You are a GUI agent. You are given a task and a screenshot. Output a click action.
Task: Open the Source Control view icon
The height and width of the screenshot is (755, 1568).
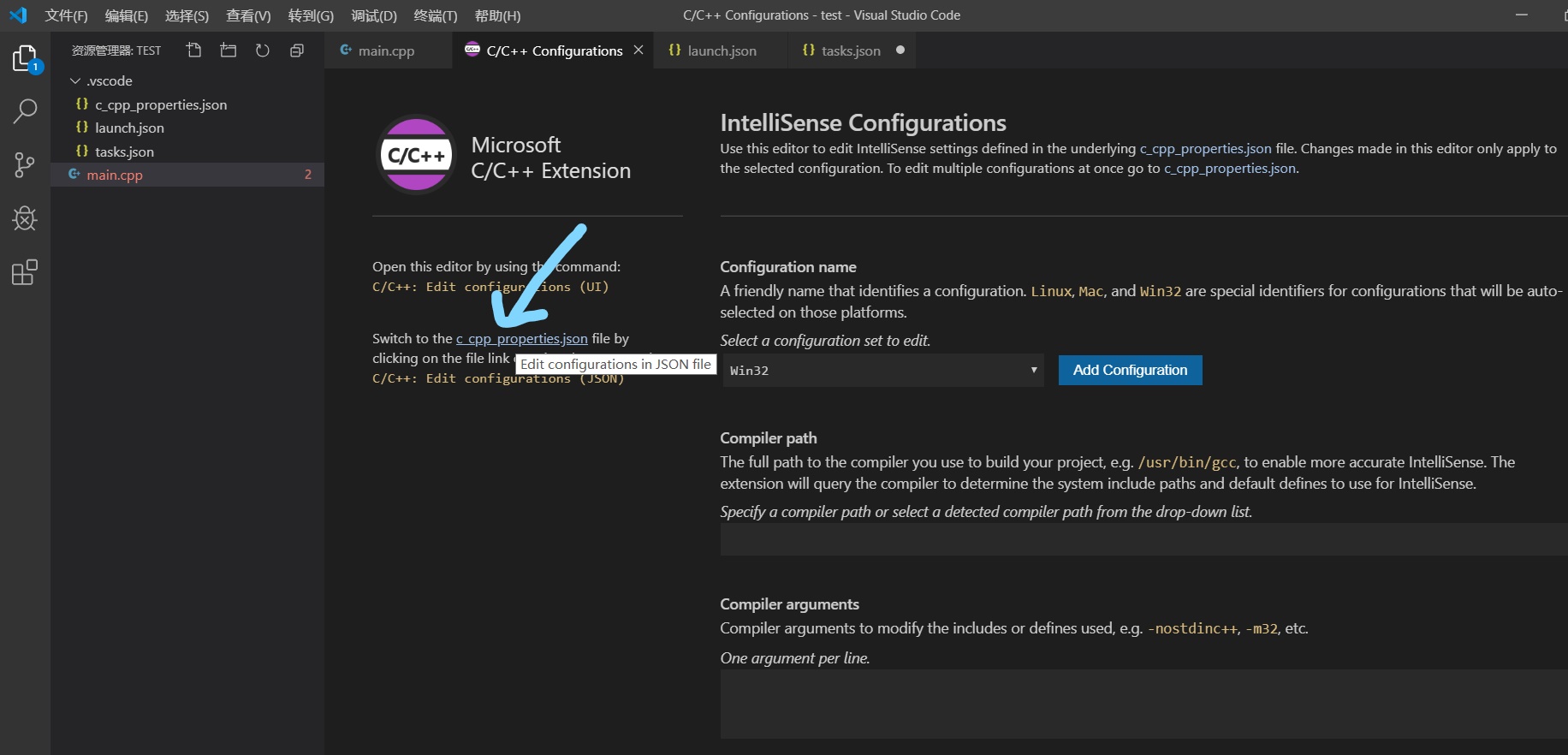pyautogui.click(x=25, y=165)
